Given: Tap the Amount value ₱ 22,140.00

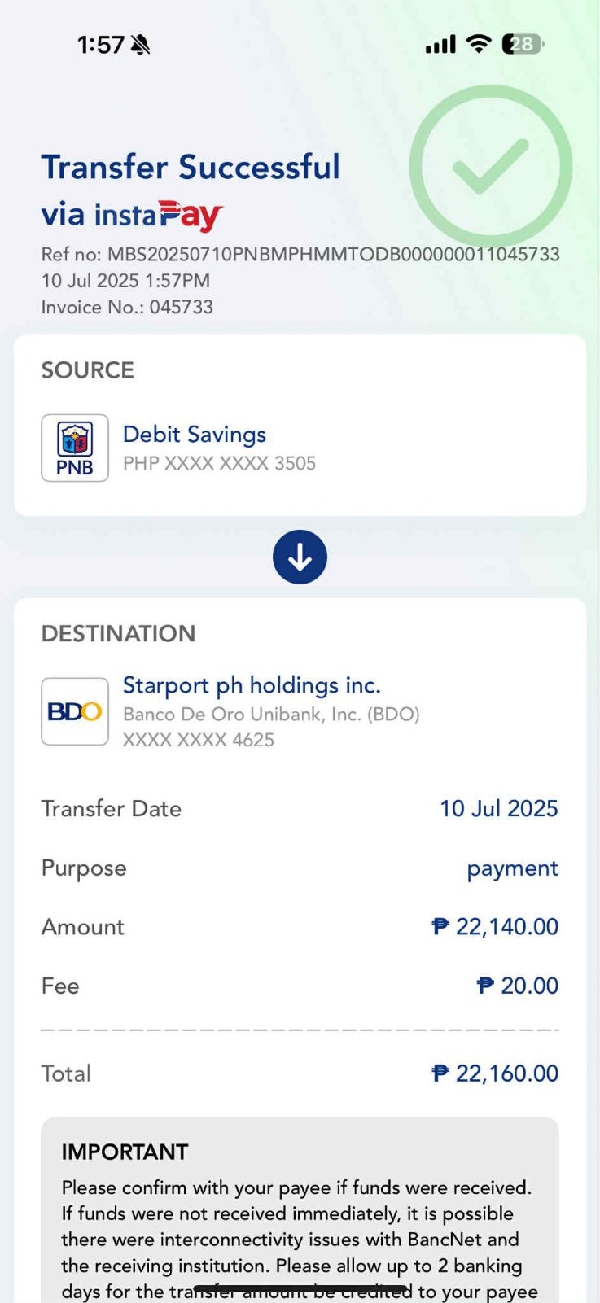Looking at the screenshot, I should coord(495,927).
